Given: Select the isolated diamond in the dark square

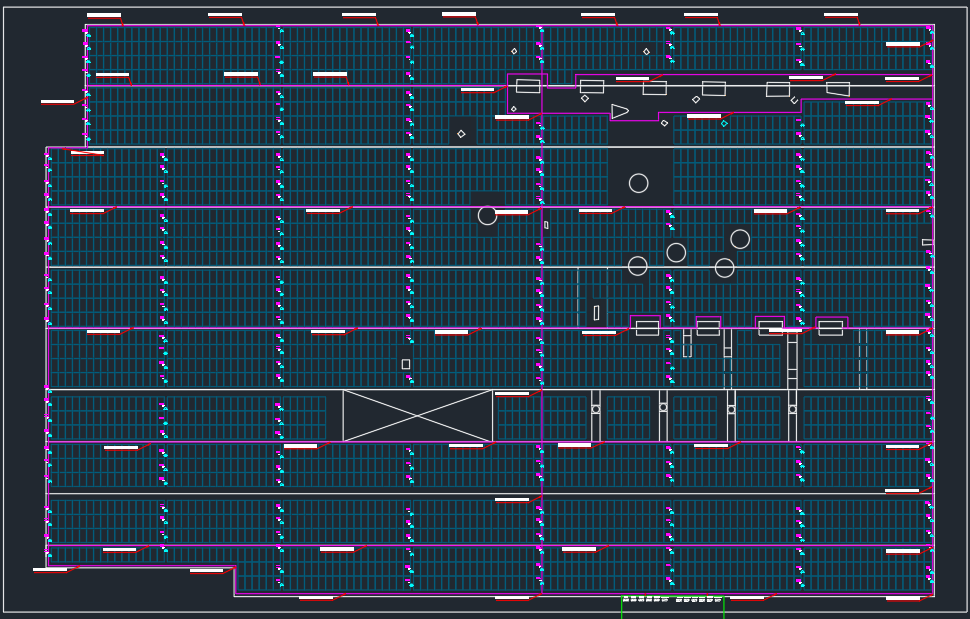Looking at the screenshot, I should pos(461,133).
